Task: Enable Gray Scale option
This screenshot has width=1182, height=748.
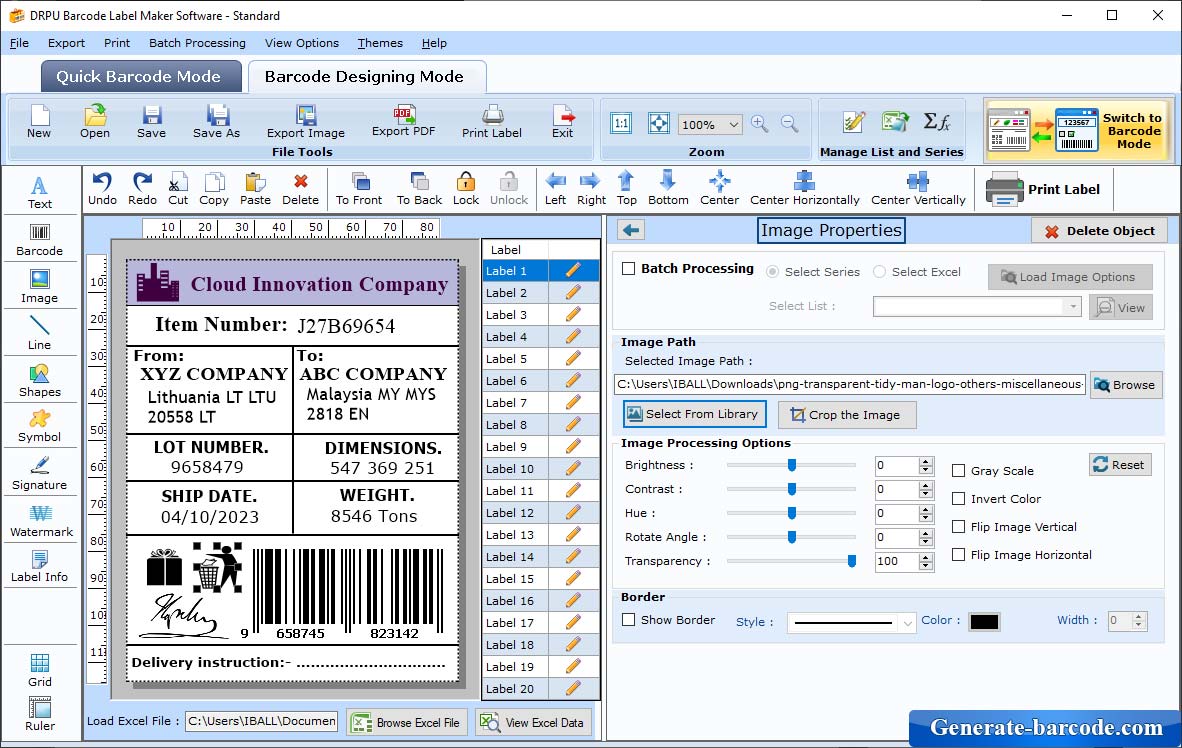Action: (959, 471)
